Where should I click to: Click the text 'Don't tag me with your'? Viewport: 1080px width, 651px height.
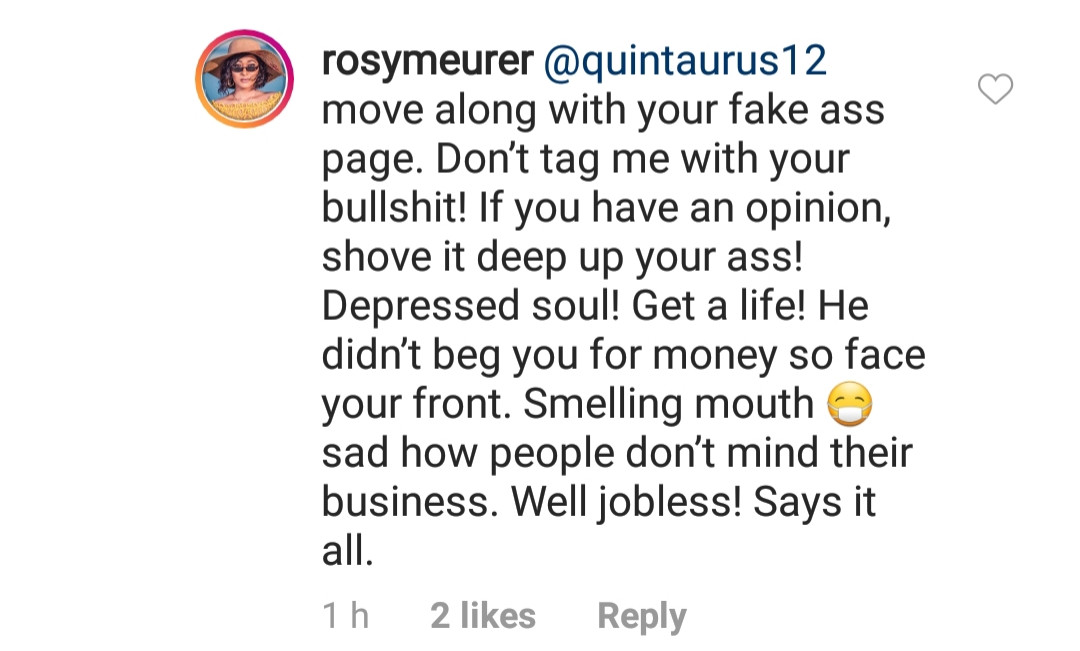[643, 160]
